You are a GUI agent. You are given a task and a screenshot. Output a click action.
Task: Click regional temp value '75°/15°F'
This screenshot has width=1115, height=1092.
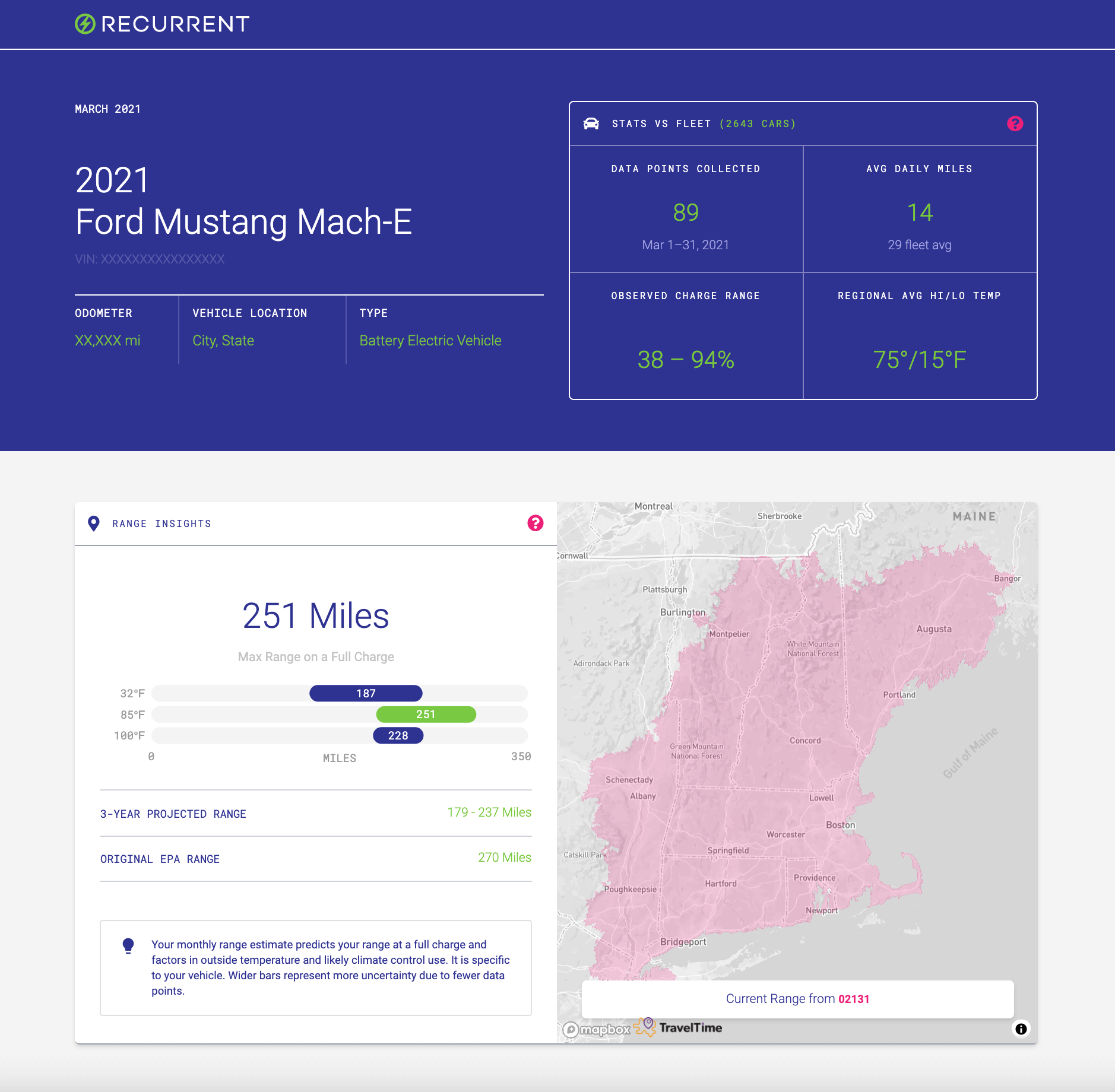coord(920,360)
